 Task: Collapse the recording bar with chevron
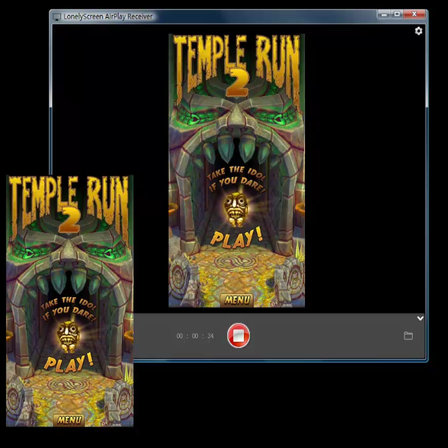(x=420, y=318)
